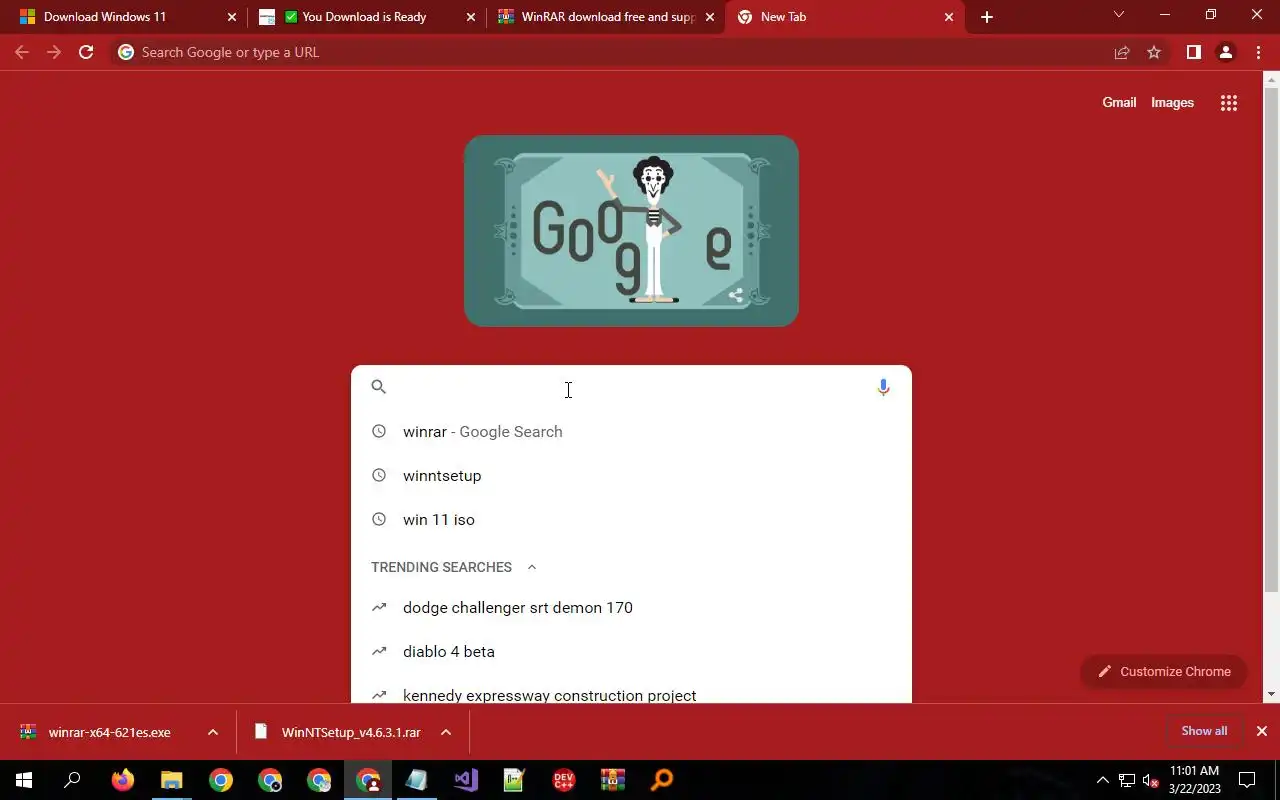
Task: Open the Google apps grid
Action: [x=1229, y=103]
